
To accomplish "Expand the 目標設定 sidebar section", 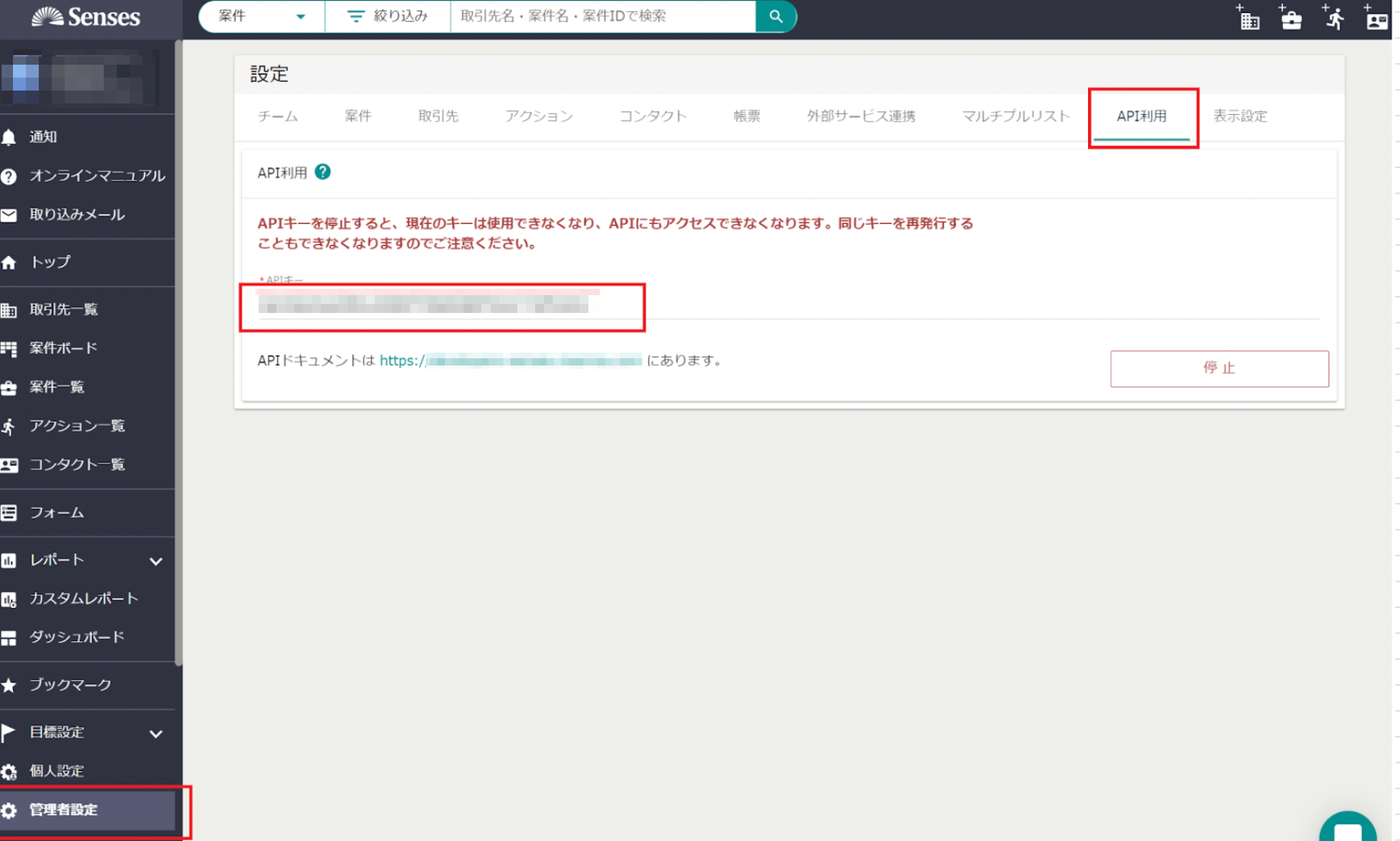I will pyautogui.click(x=155, y=733).
